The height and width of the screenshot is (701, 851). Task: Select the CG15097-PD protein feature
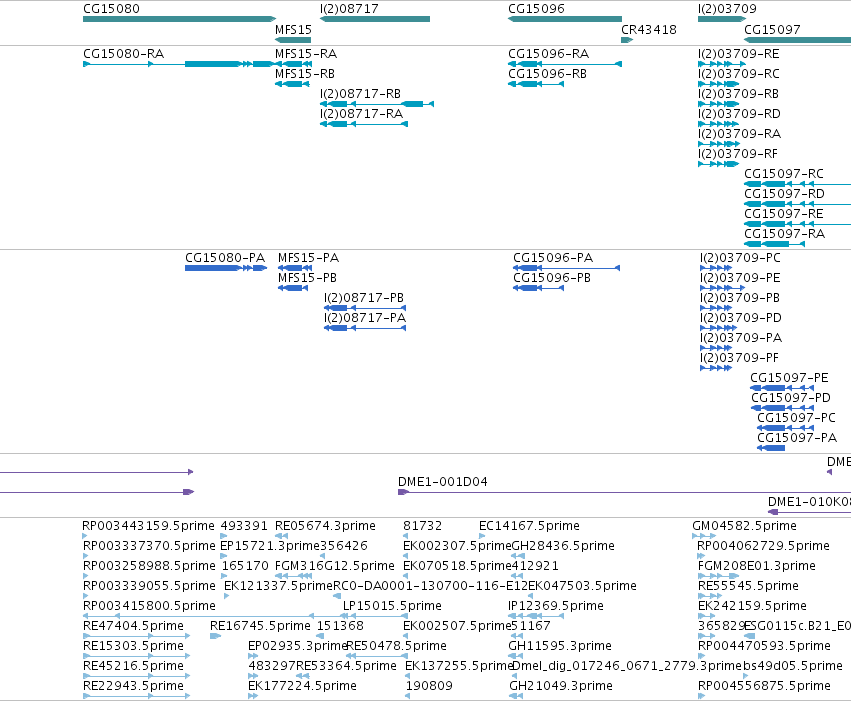click(x=791, y=398)
